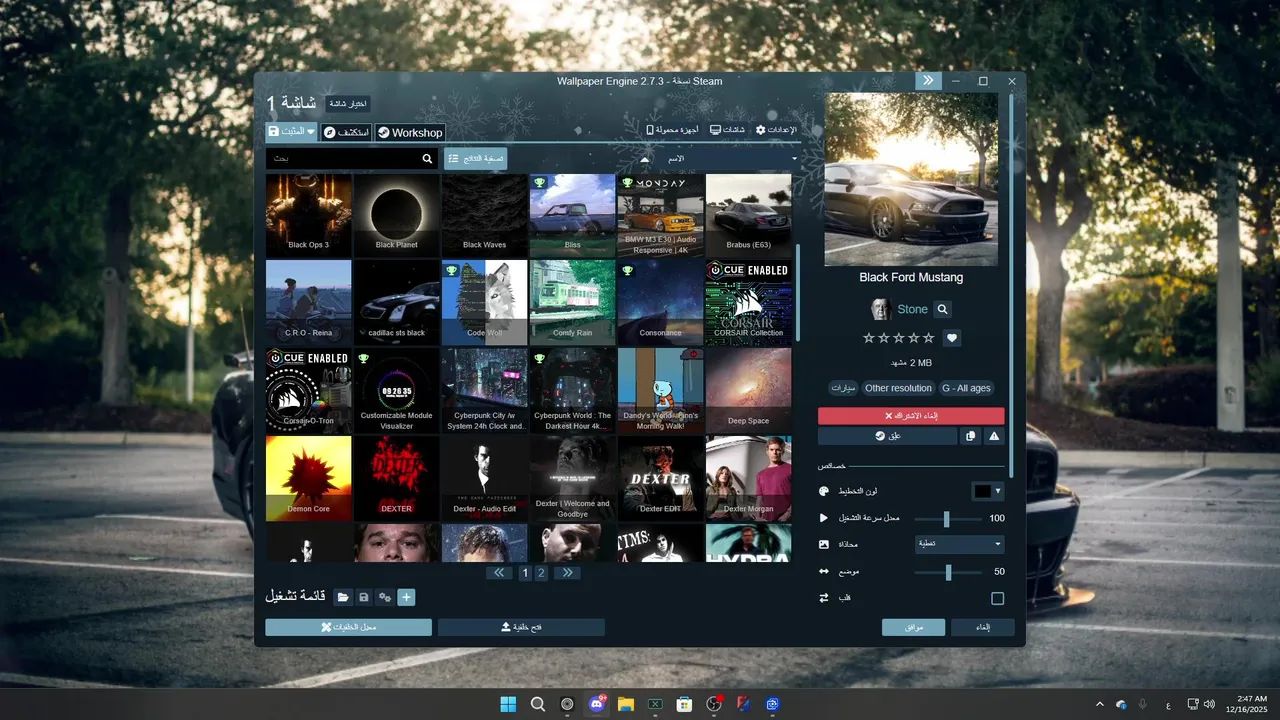The image size is (1280, 720).
Task: Open the Windows Start menu
Action: coord(508,704)
